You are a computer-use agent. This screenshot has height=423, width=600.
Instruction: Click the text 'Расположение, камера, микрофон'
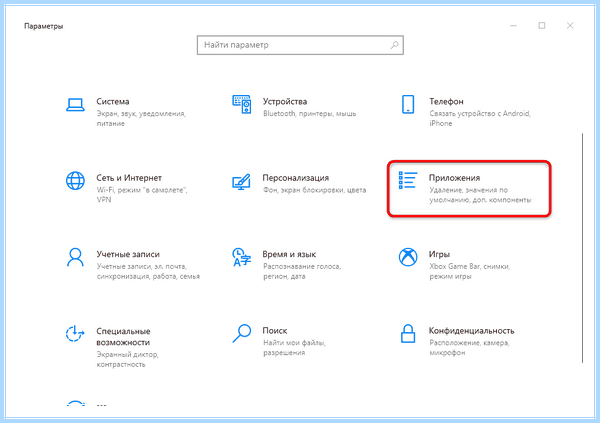coord(469,348)
